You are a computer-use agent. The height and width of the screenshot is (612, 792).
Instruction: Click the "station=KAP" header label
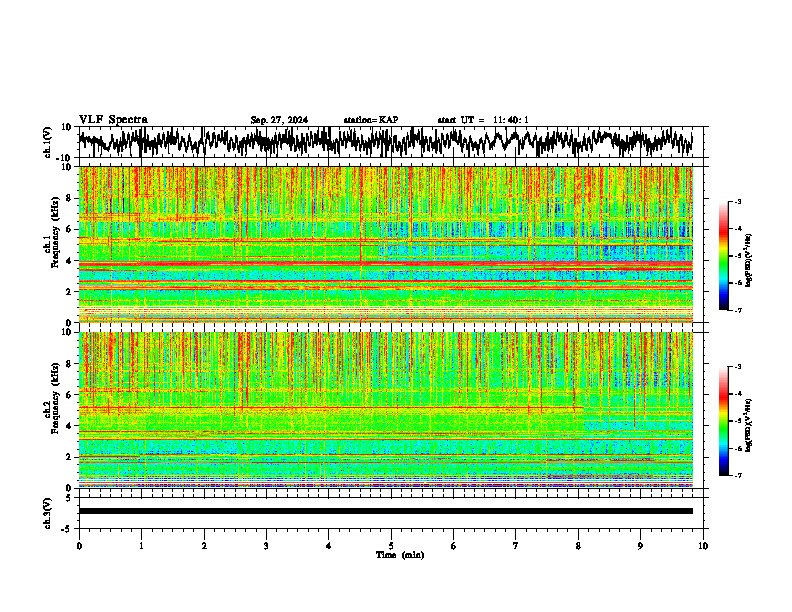pos(371,120)
